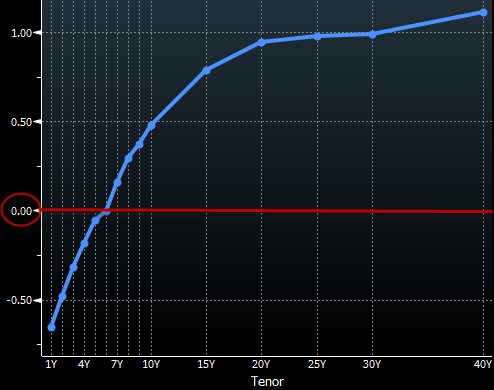
Task: Click the 1.00 value on the vertical axis
Action: pyautogui.click(x=21, y=33)
